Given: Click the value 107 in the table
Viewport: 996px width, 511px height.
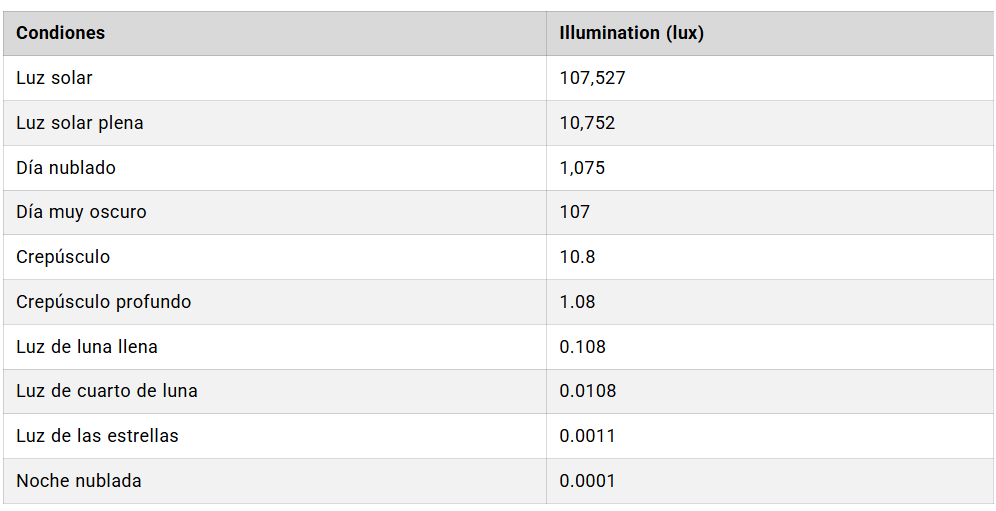Looking at the screenshot, I should (575, 212).
